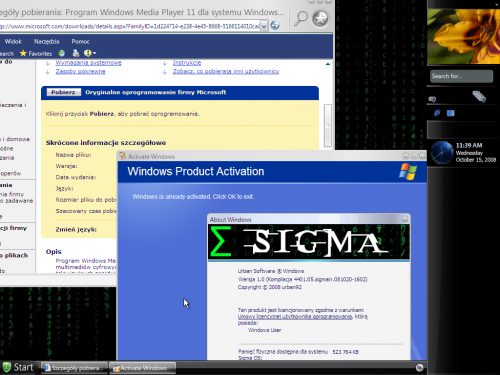Expand the address bar URL dropdown
Screen dimensions: 500x375
pyautogui.click(x=264, y=26)
